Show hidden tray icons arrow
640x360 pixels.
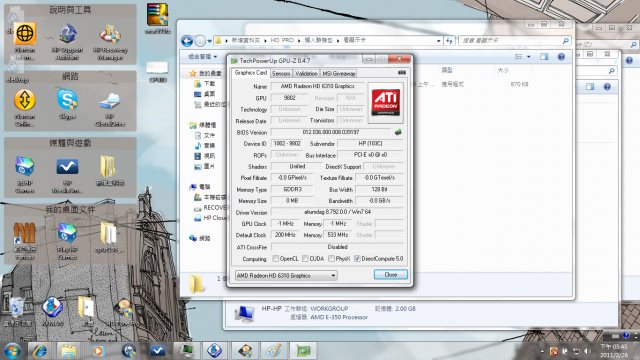542,351
